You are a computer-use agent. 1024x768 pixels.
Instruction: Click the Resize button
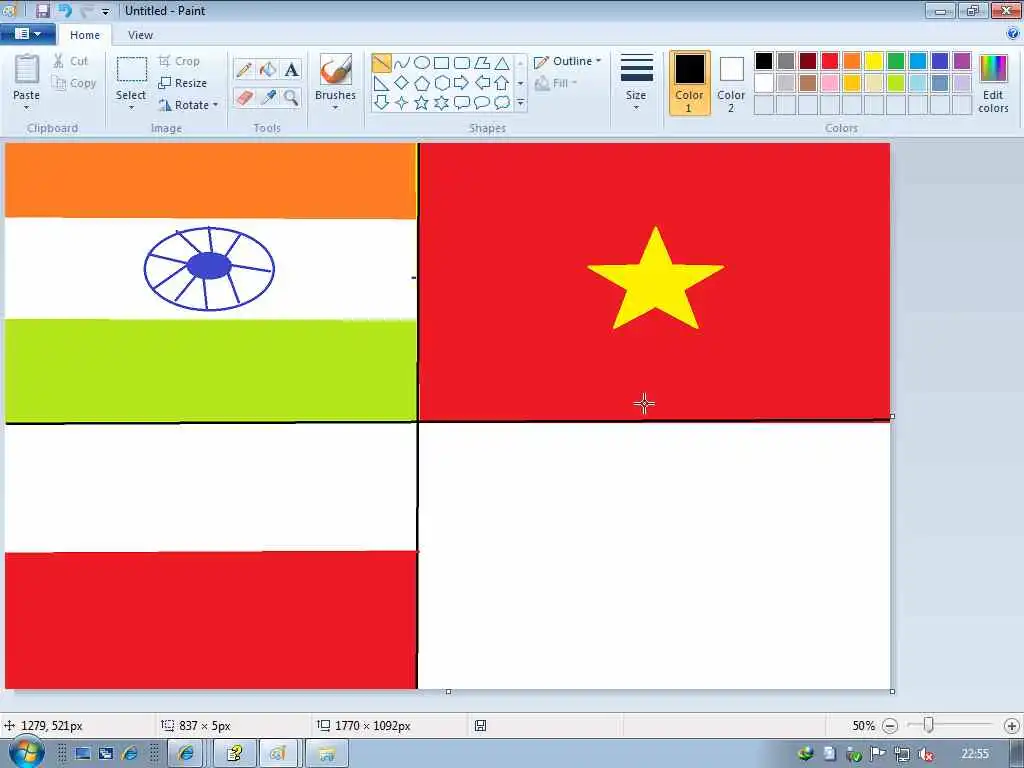[183, 83]
